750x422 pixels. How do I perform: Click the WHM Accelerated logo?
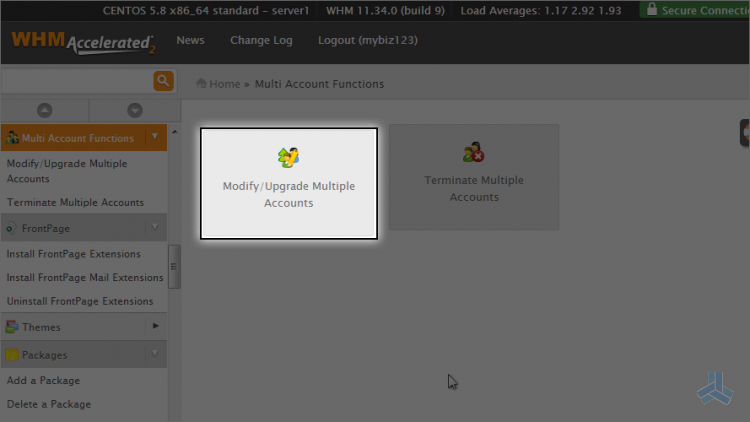[84, 42]
